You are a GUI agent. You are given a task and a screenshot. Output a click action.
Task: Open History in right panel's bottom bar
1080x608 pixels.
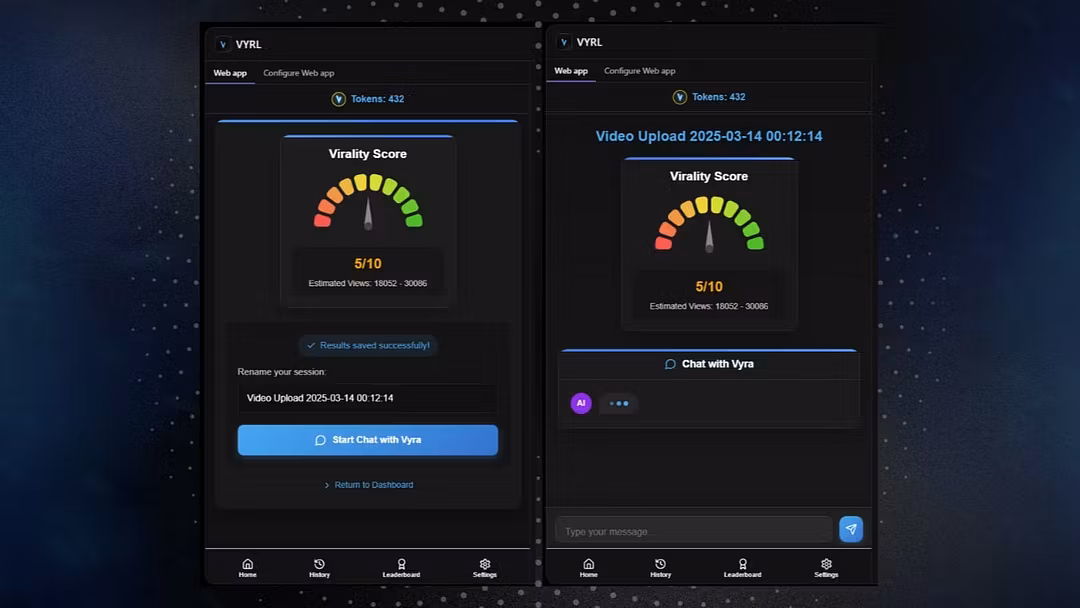(x=661, y=568)
